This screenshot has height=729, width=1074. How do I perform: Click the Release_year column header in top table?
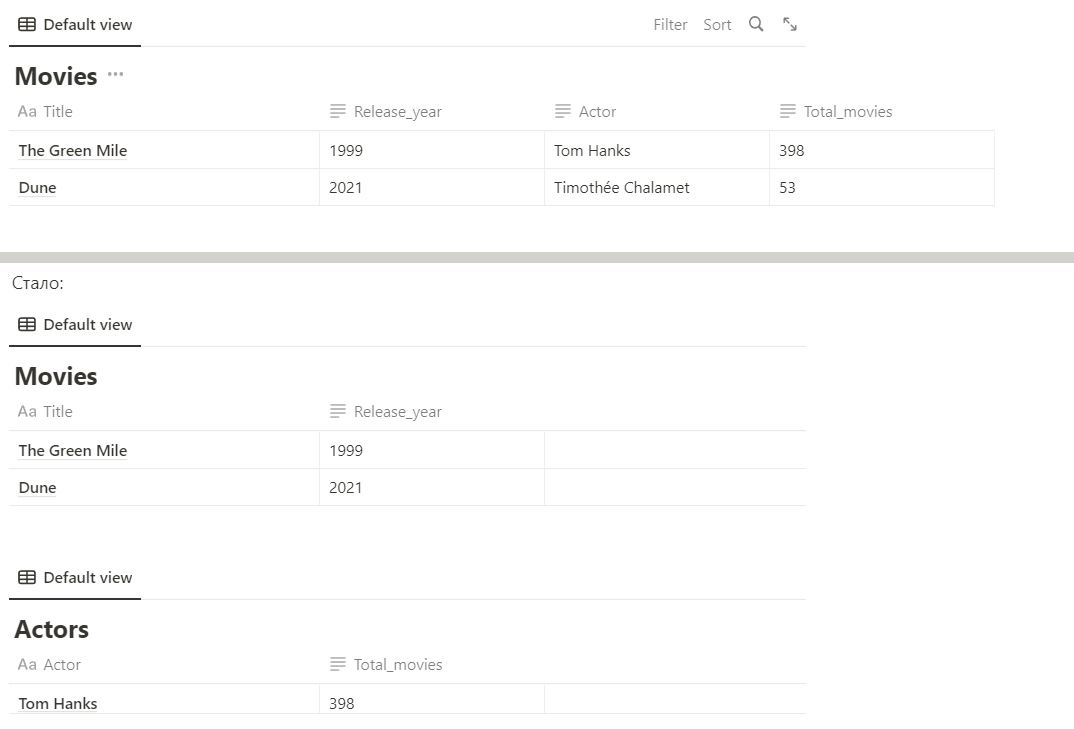[397, 112]
